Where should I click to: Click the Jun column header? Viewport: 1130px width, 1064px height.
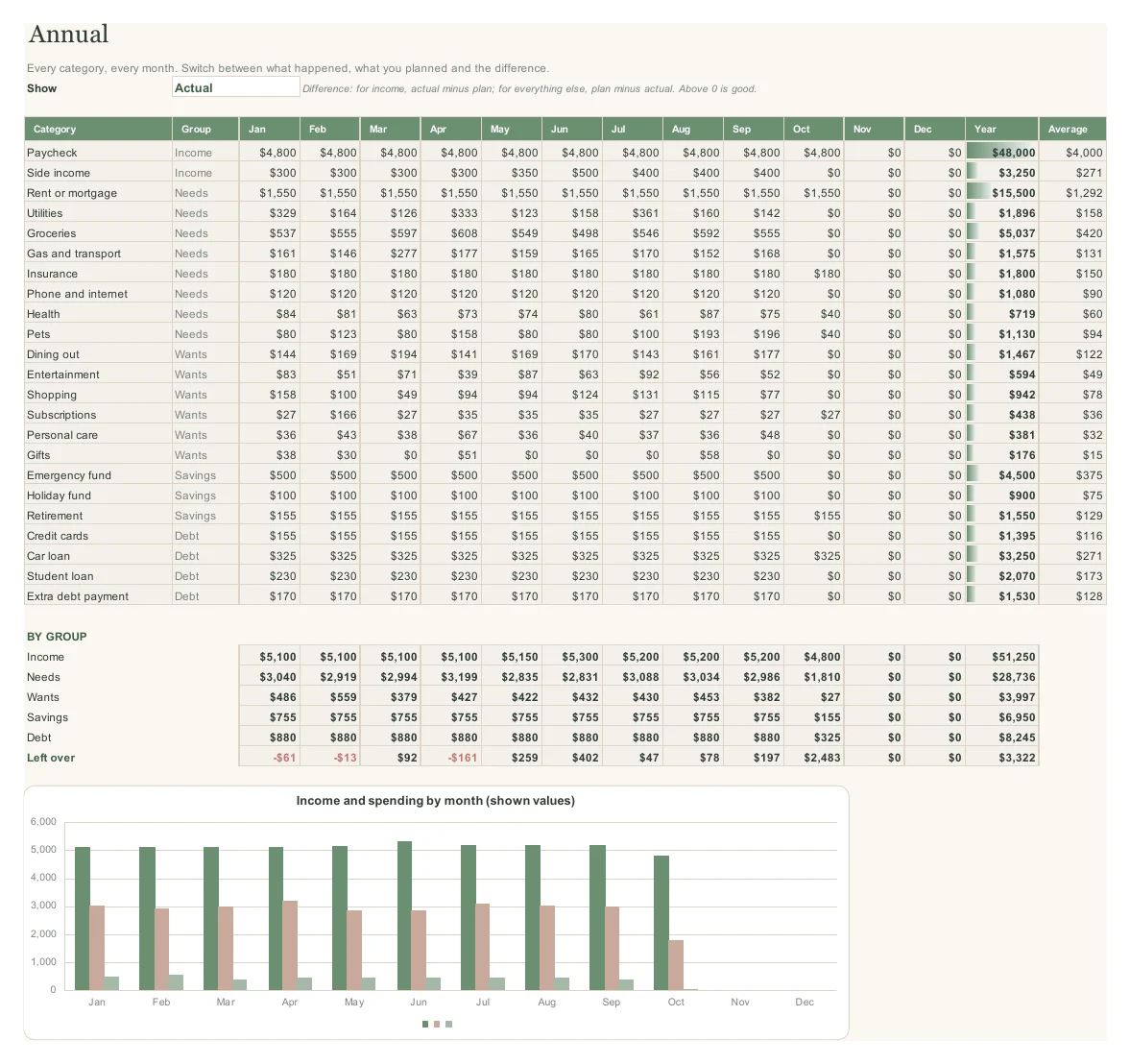click(572, 129)
